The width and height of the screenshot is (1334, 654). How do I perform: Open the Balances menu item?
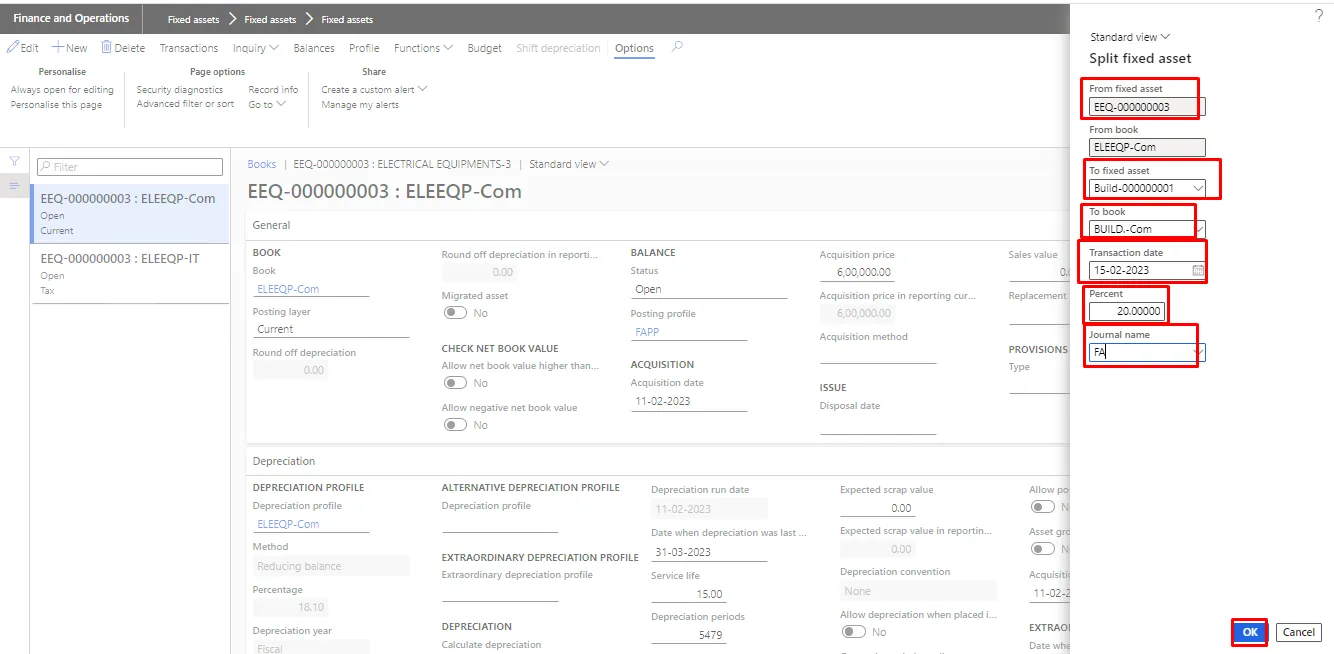[314, 48]
